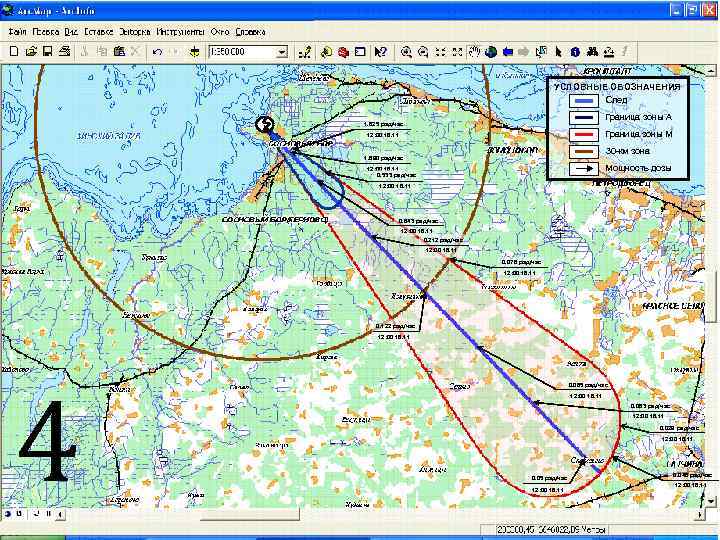This screenshot has width=720, height=540.
Task: Activate the Identify tool
Action: (x=575, y=52)
